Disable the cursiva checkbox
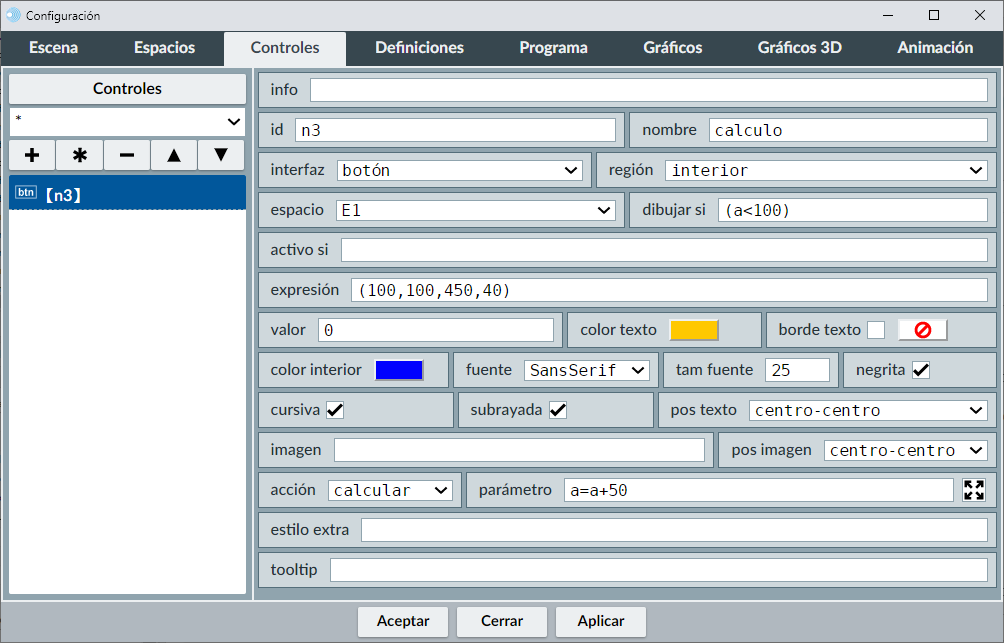 (x=335, y=410)
